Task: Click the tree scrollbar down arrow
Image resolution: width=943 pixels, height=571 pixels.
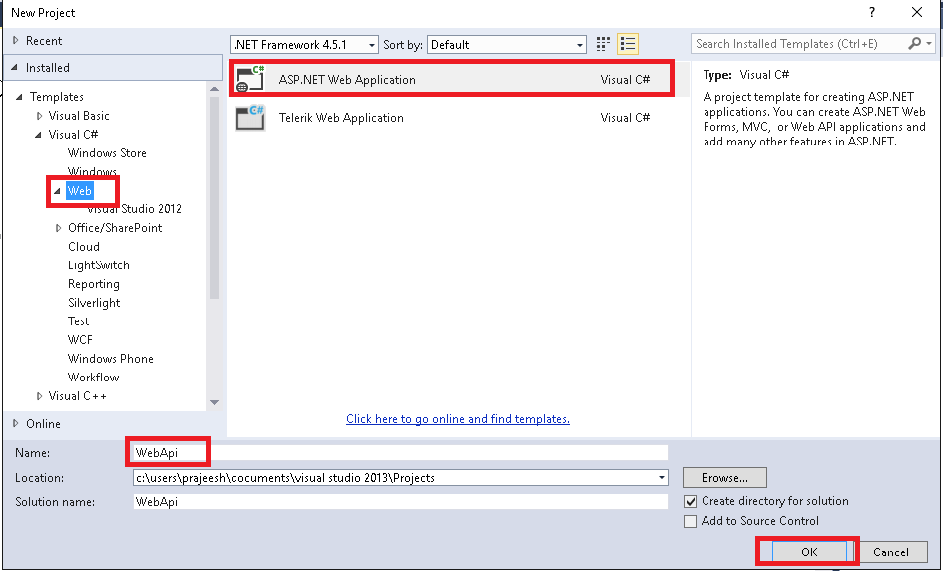Action: coord(214,403)
